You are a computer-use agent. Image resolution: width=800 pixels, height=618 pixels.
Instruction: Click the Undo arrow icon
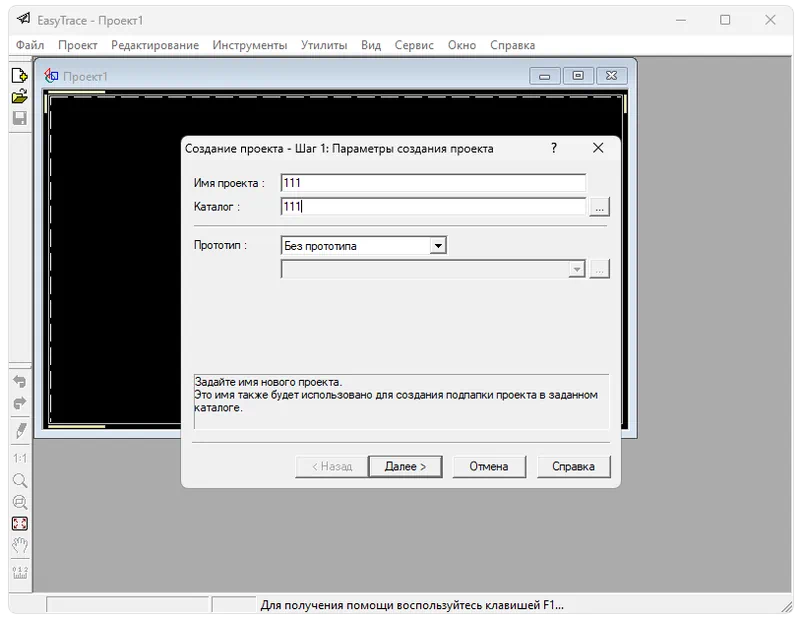(x=19, y=382)
